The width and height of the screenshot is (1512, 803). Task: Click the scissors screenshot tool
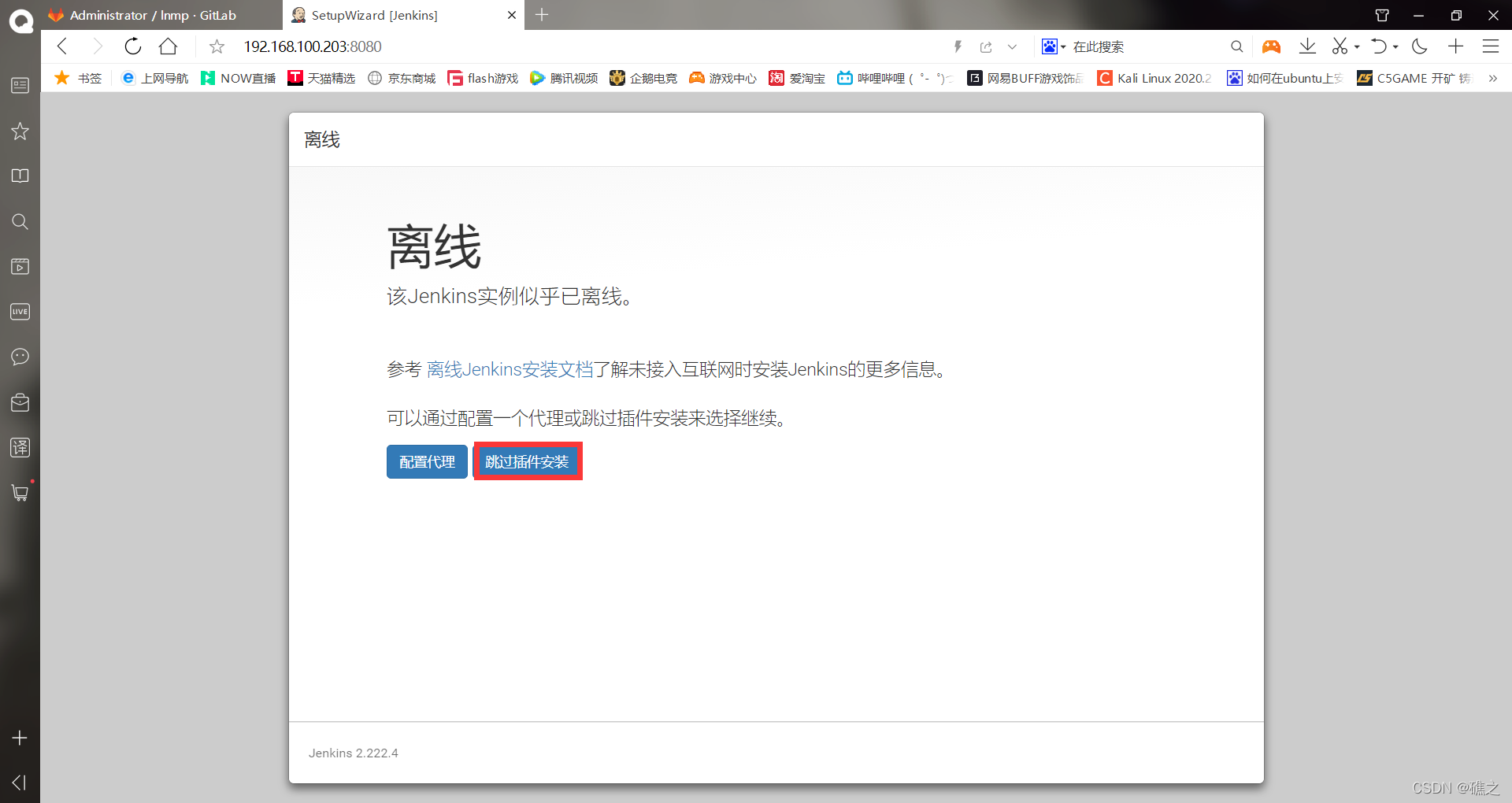pos(1340,46)
